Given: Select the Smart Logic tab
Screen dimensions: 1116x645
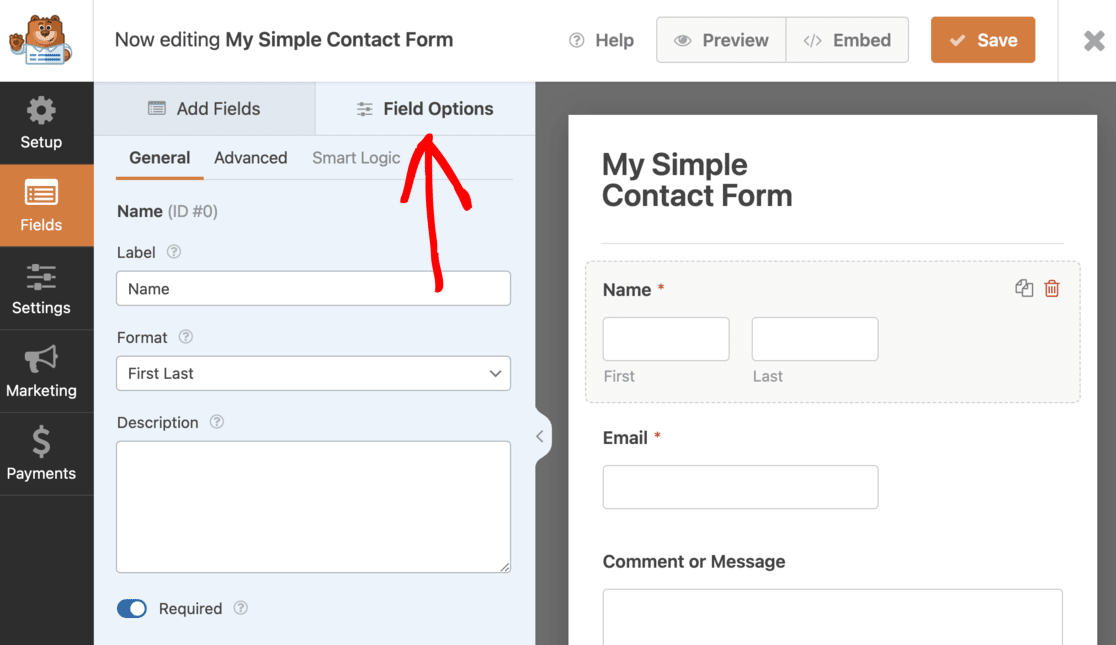Looking at the screenshot, I should [356, 158].
